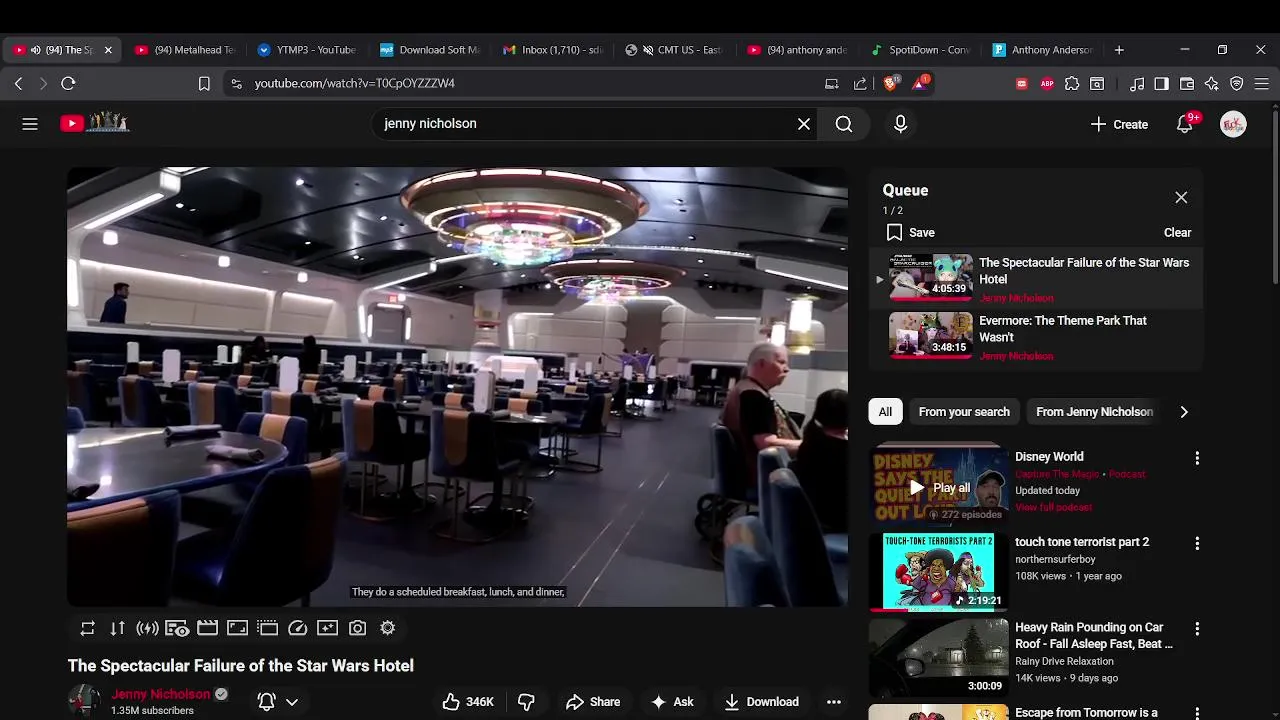Close the Queue panel
The image size is (1280, 720).
pos(1181,198)
